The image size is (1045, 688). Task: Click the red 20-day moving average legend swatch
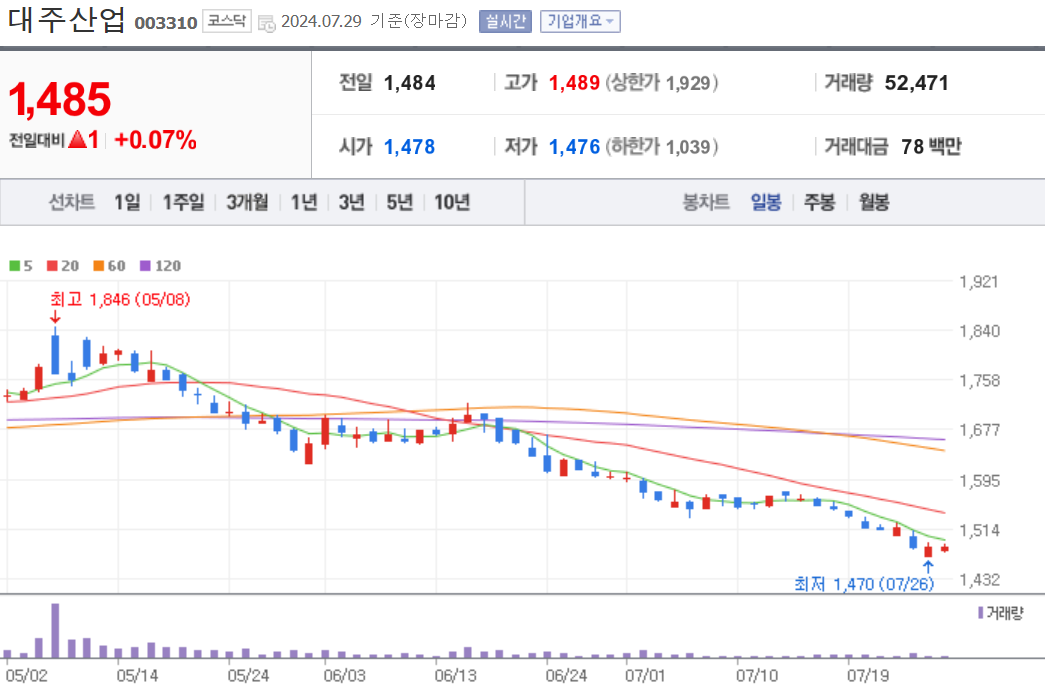tap(52, 266)
